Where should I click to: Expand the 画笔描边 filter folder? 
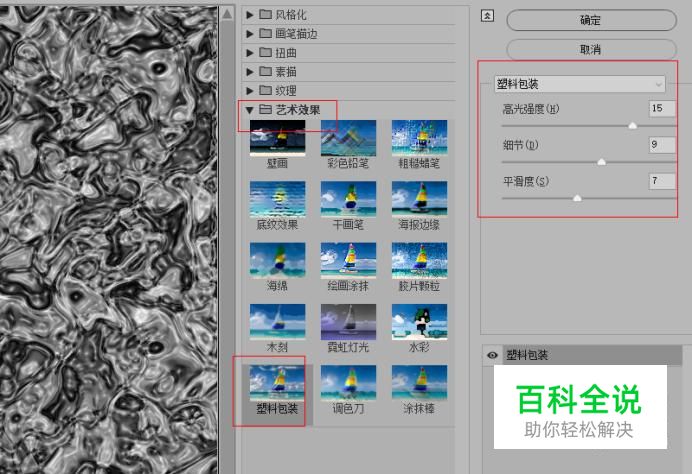coord(249,34)
